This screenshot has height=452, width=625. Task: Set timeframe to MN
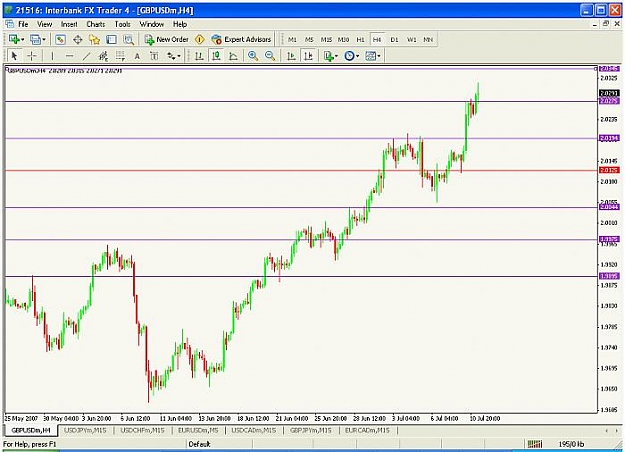(x=428, y=39)
